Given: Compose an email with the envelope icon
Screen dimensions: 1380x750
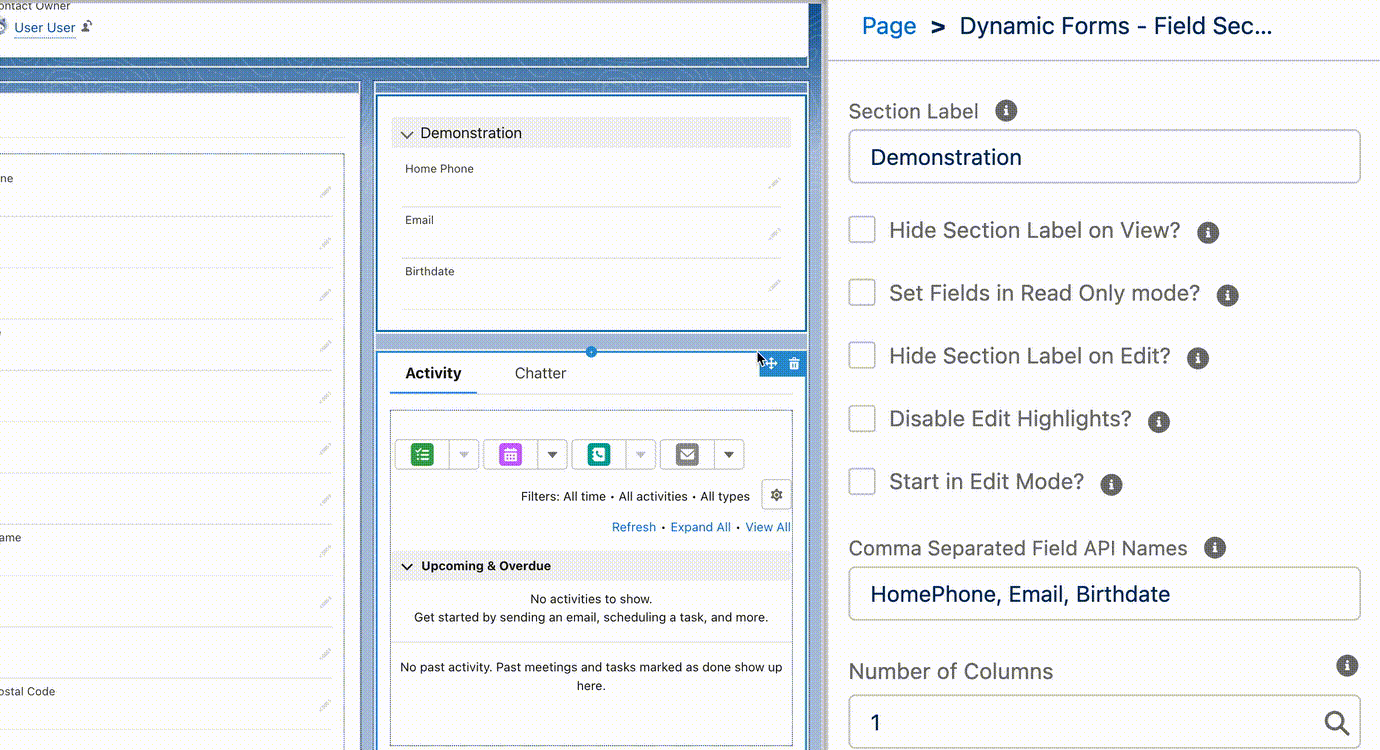Looking at the screenshot, I should (x=686, y=454).
